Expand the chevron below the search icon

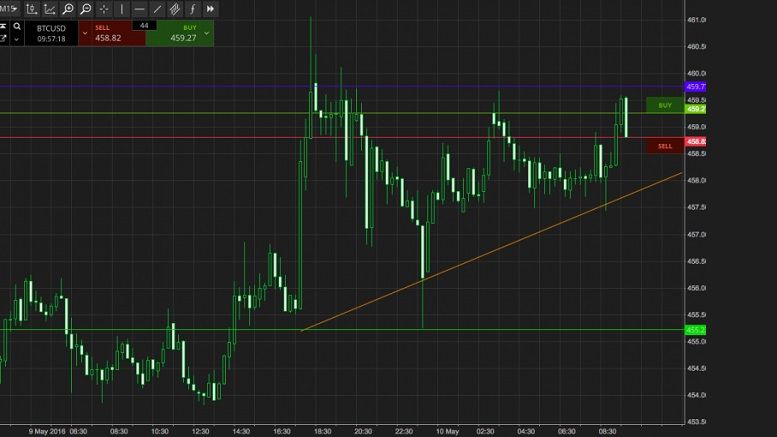click(x=17, y=39)
